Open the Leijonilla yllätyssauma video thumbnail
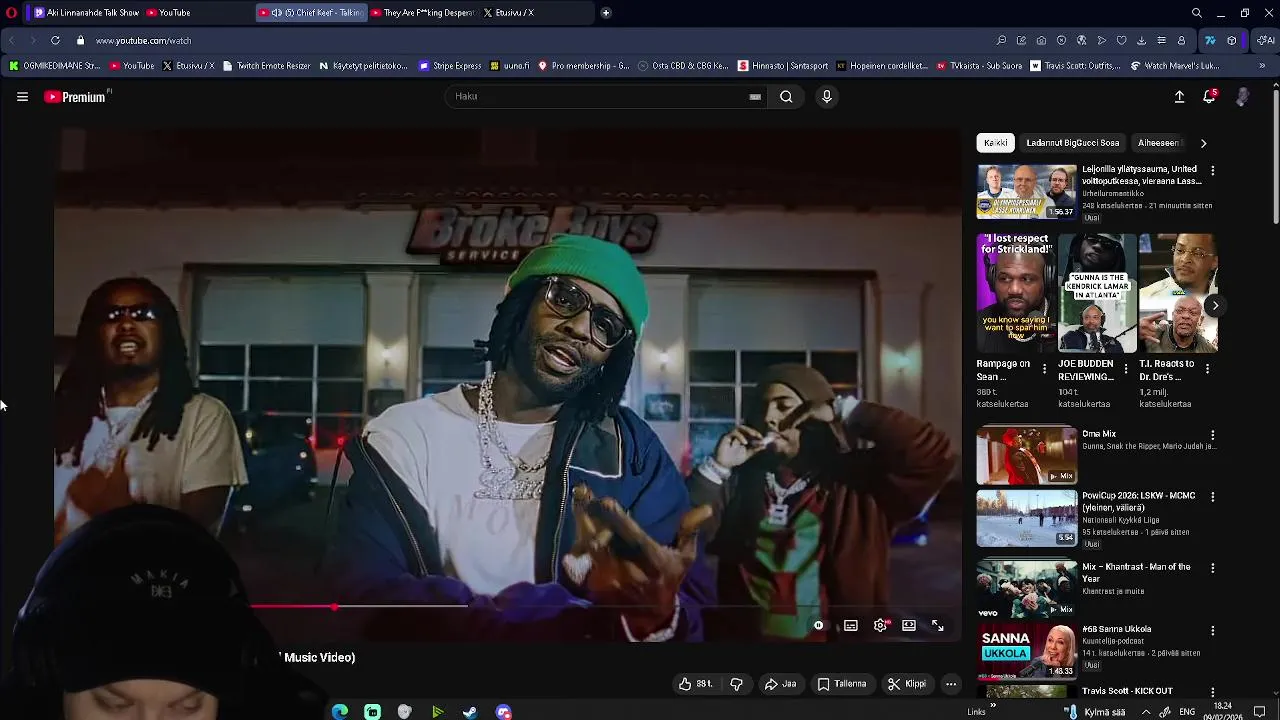 (1027, 191)
